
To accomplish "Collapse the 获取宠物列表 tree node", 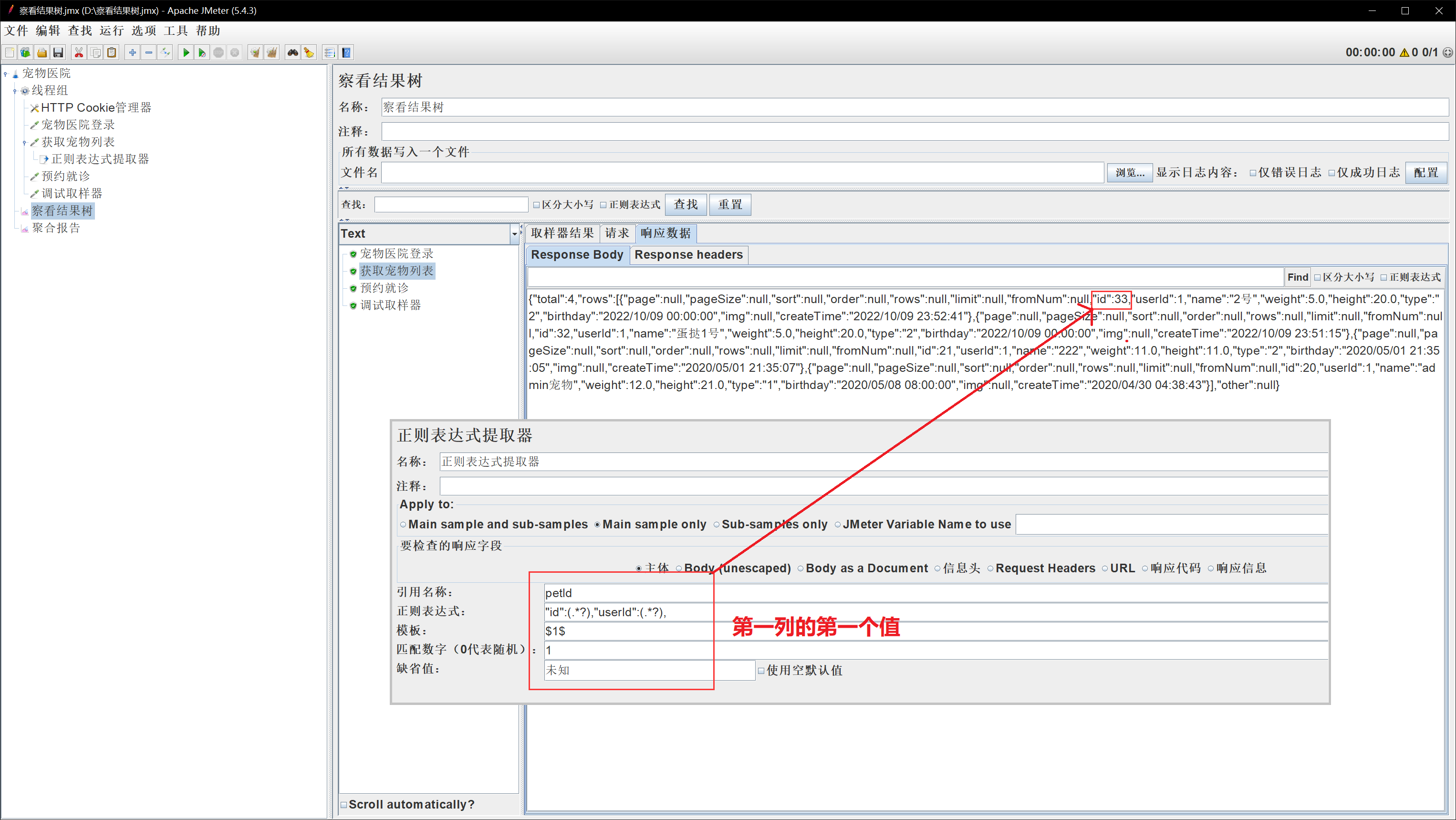I will pos(24,143).
